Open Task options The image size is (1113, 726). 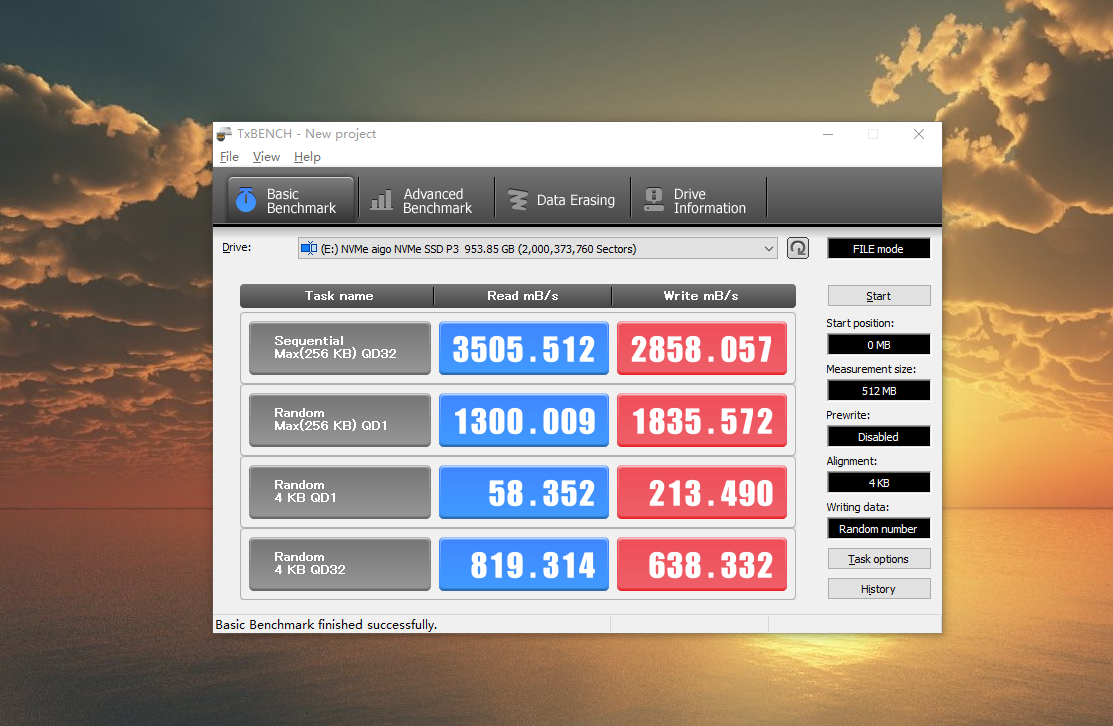point(879,559)
